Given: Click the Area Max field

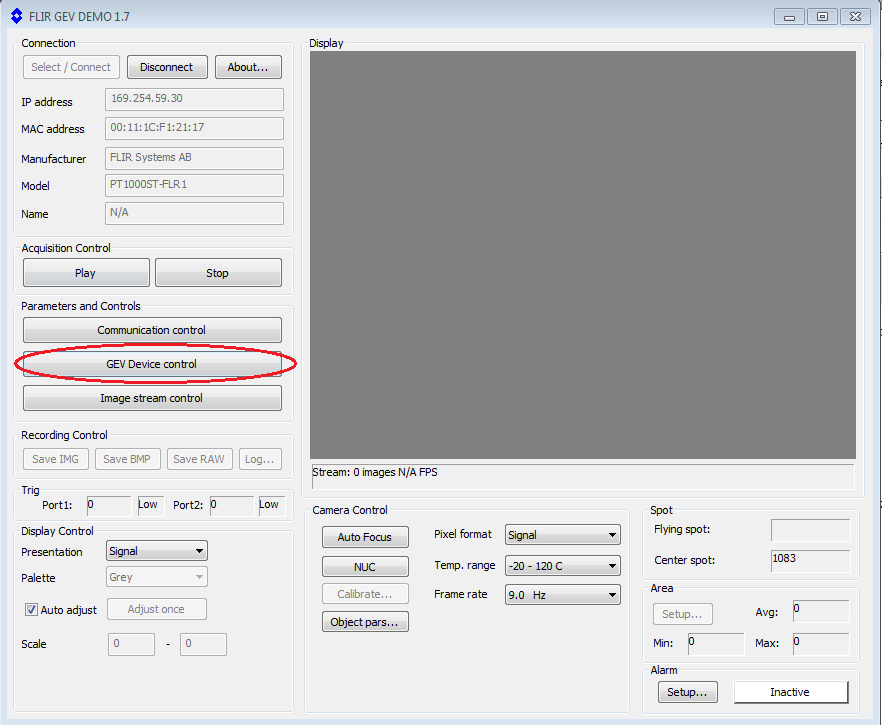Looking at the screenshot, I should pyautogui.click(x=821, y=644).
